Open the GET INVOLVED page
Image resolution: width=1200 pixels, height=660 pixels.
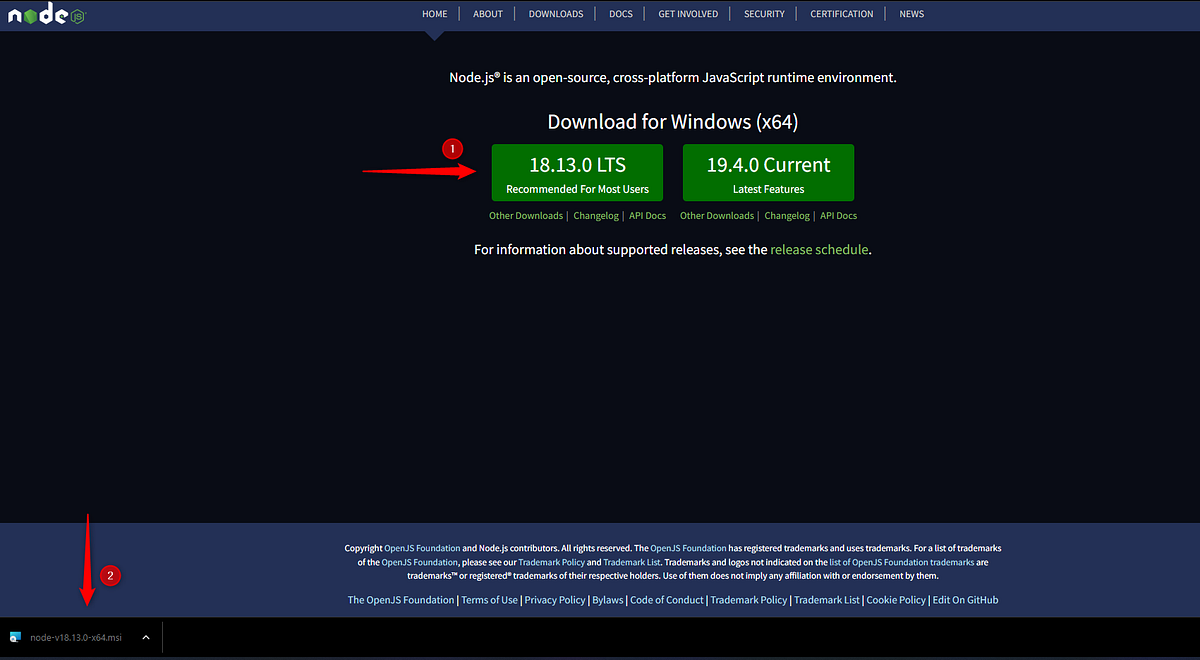tap(687, 13)
